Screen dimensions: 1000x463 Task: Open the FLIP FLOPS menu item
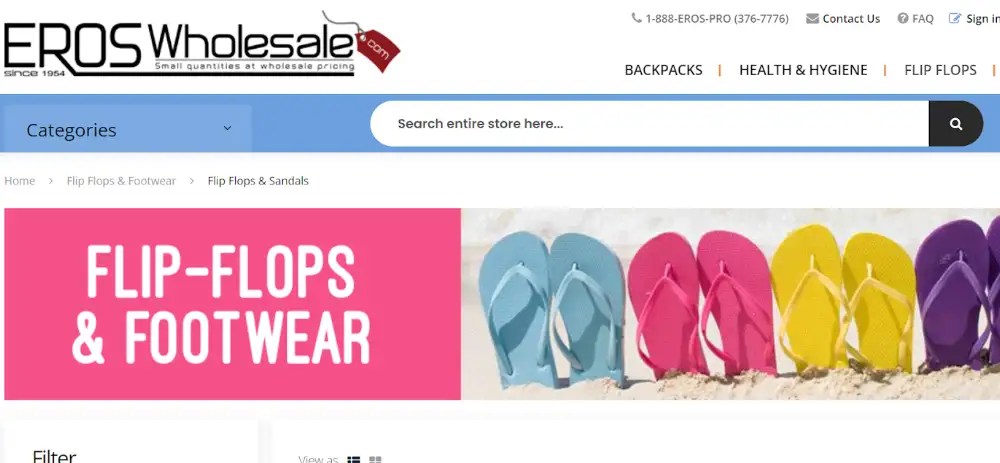(940, 70)
